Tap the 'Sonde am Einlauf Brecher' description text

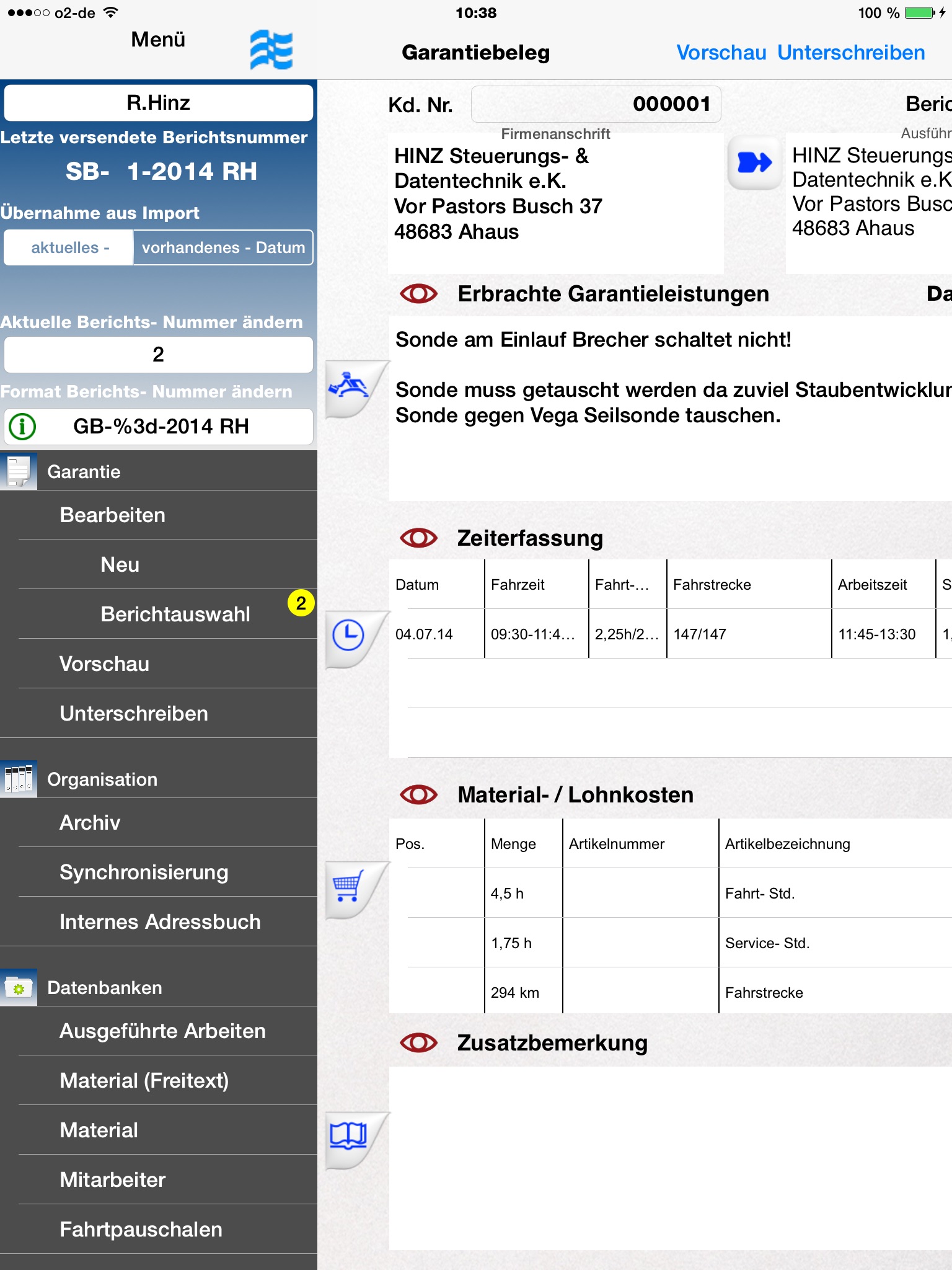593,340
